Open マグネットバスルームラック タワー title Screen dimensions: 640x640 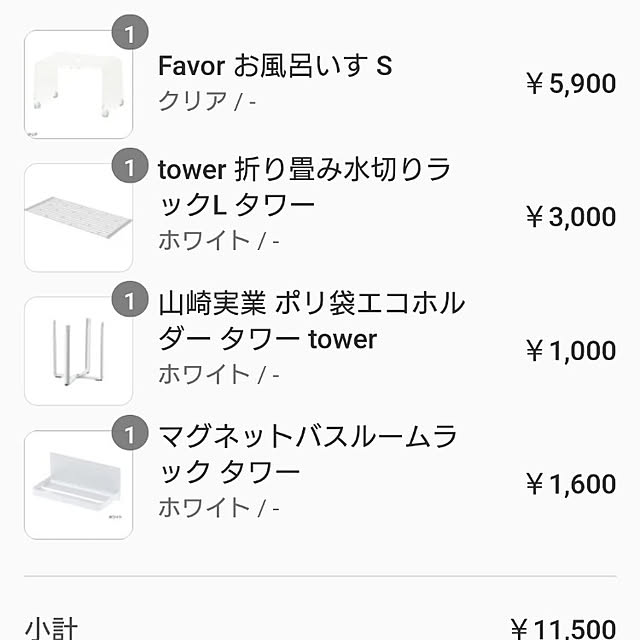tap(307, 454)
